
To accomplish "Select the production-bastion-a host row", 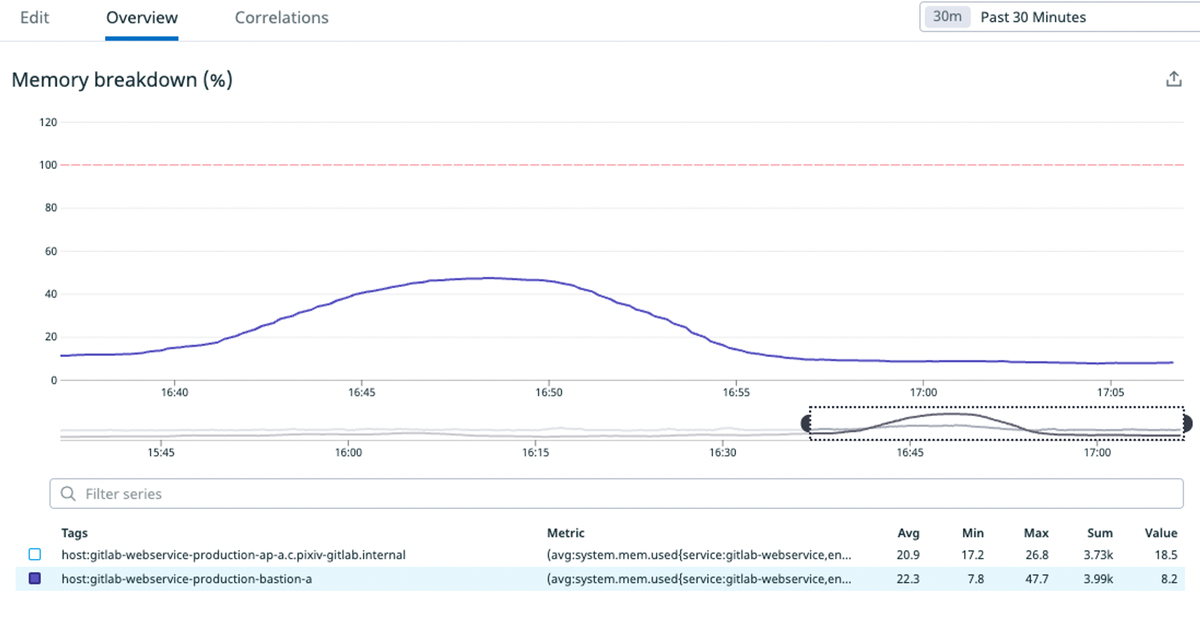I will [x=600, y=579].
